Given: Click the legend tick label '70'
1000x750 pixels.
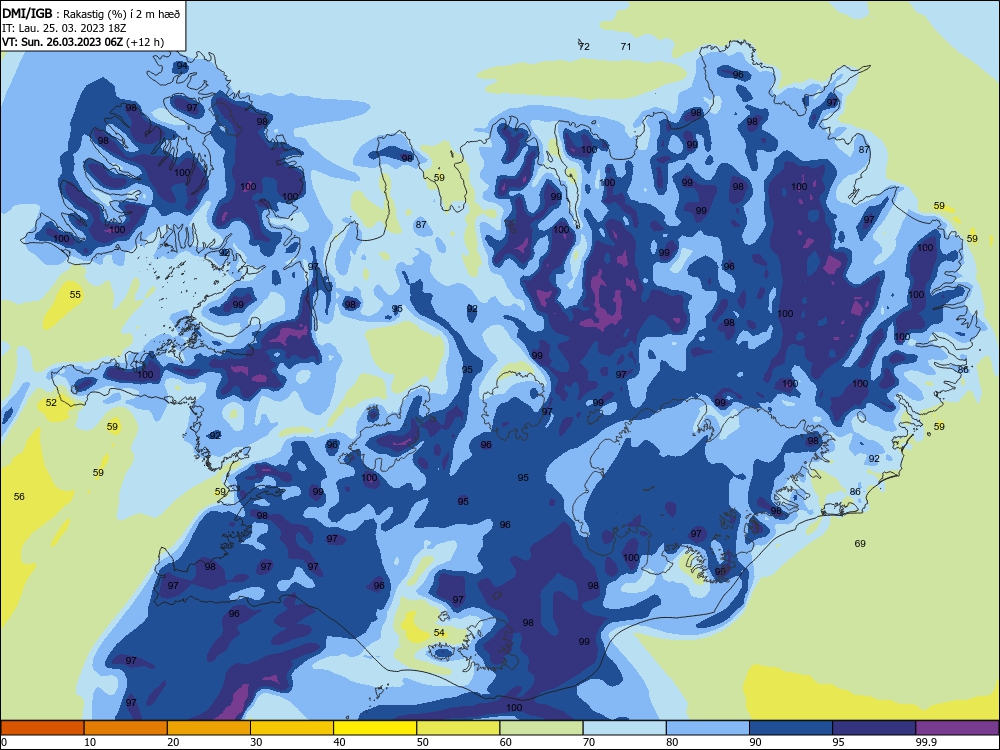Looking at the screenshot, I should point(589,742).
